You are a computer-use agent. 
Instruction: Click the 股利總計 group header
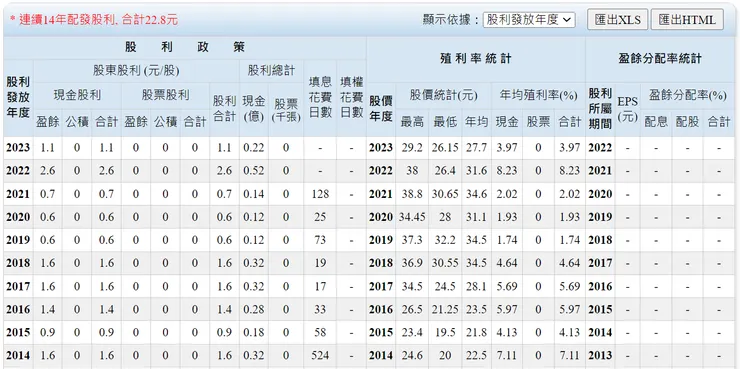coord(271,71)
